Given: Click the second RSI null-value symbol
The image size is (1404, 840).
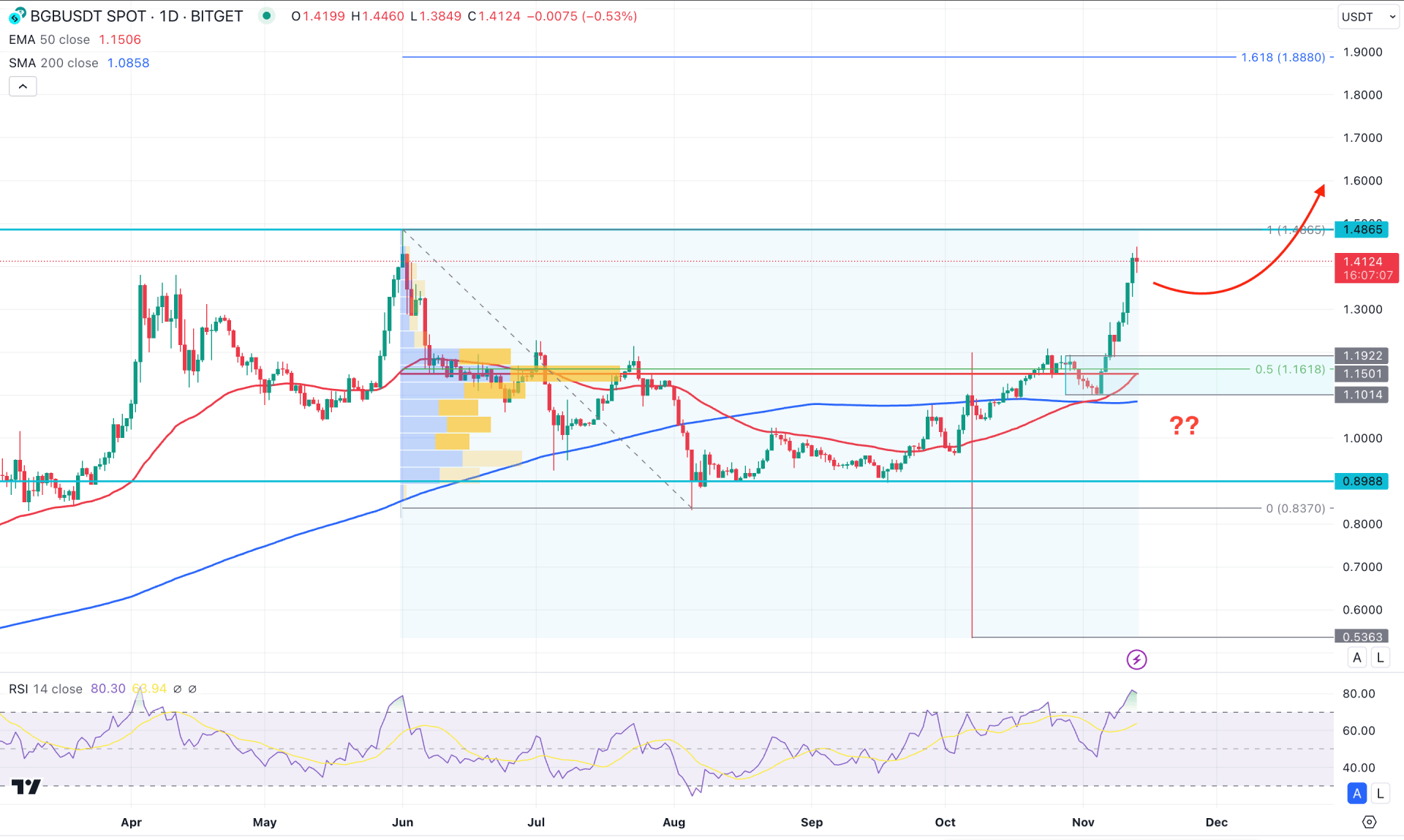Looking at the screenshot, I should point(192,689).
